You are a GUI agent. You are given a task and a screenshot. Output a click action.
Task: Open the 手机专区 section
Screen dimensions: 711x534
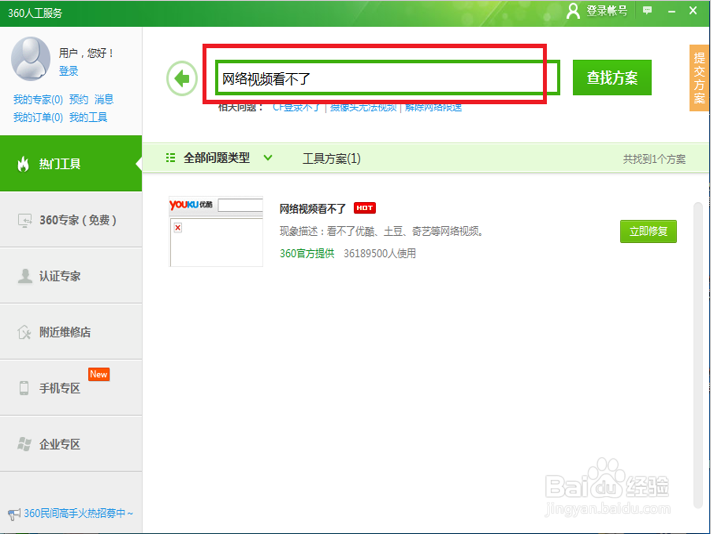click(x=71, y=388)
